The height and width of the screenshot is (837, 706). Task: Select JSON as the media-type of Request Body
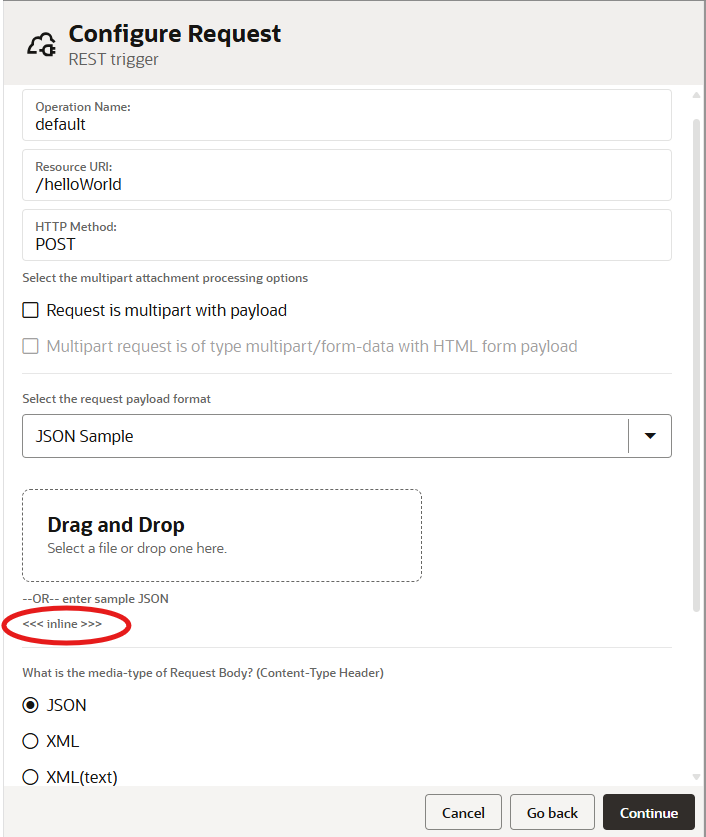pyautogui.click(x=30, y=705)
